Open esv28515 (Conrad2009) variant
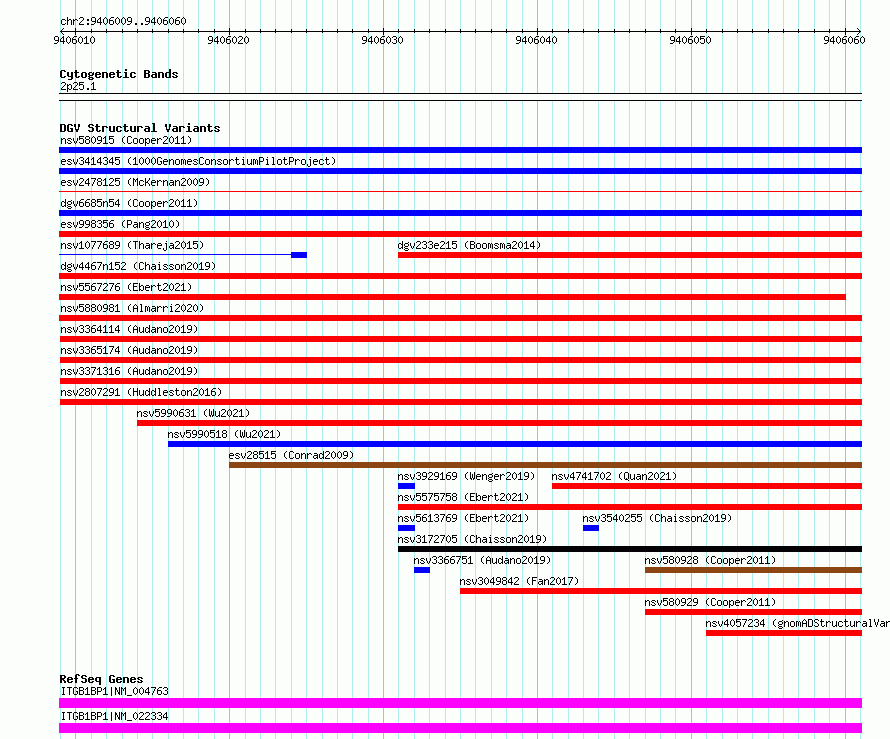The image size is (890, 739). [291, 455]
